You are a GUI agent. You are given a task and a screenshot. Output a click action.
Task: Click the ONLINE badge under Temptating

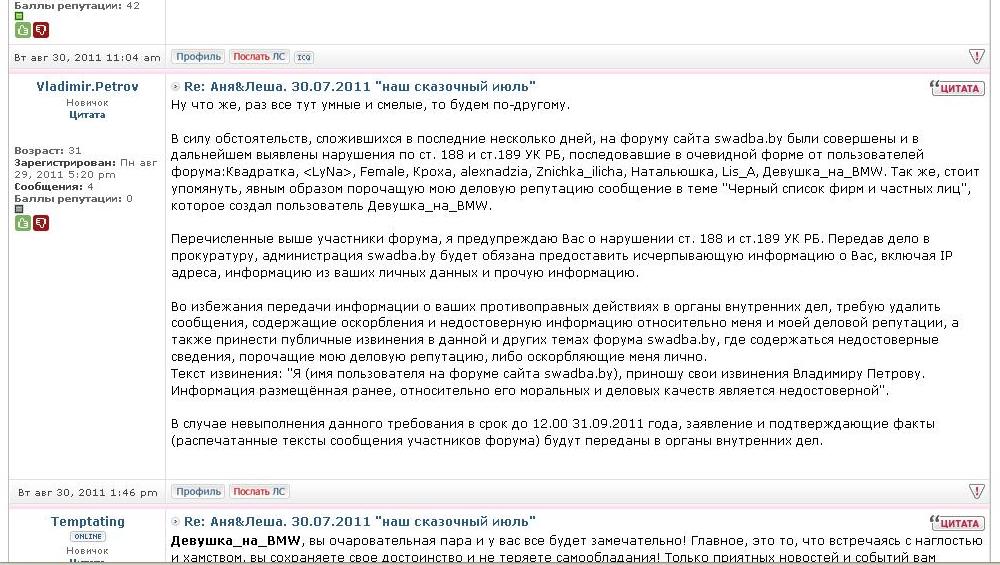point(87,537)
